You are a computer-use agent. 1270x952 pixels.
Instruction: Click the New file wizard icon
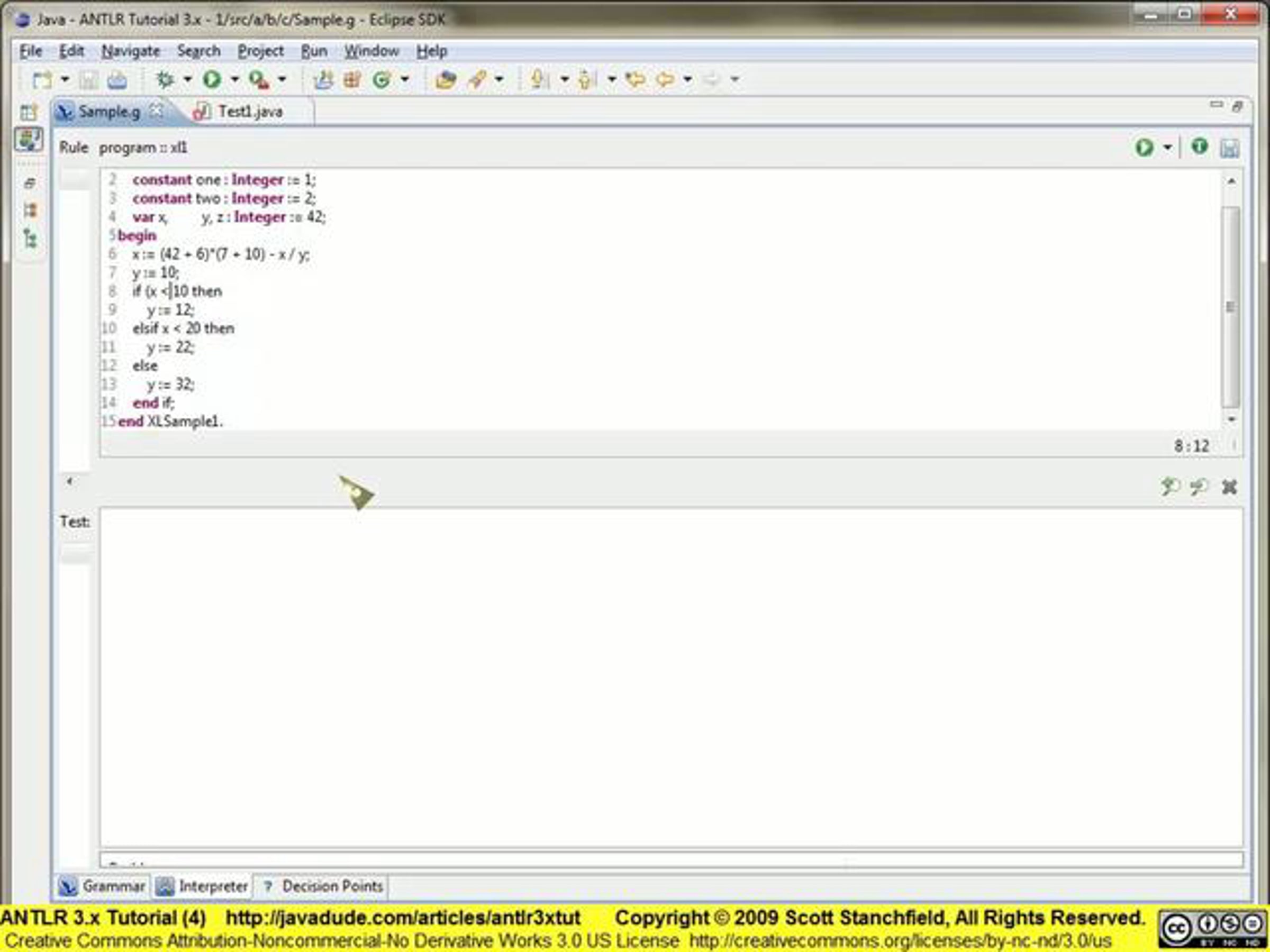(x=42, y=79)
